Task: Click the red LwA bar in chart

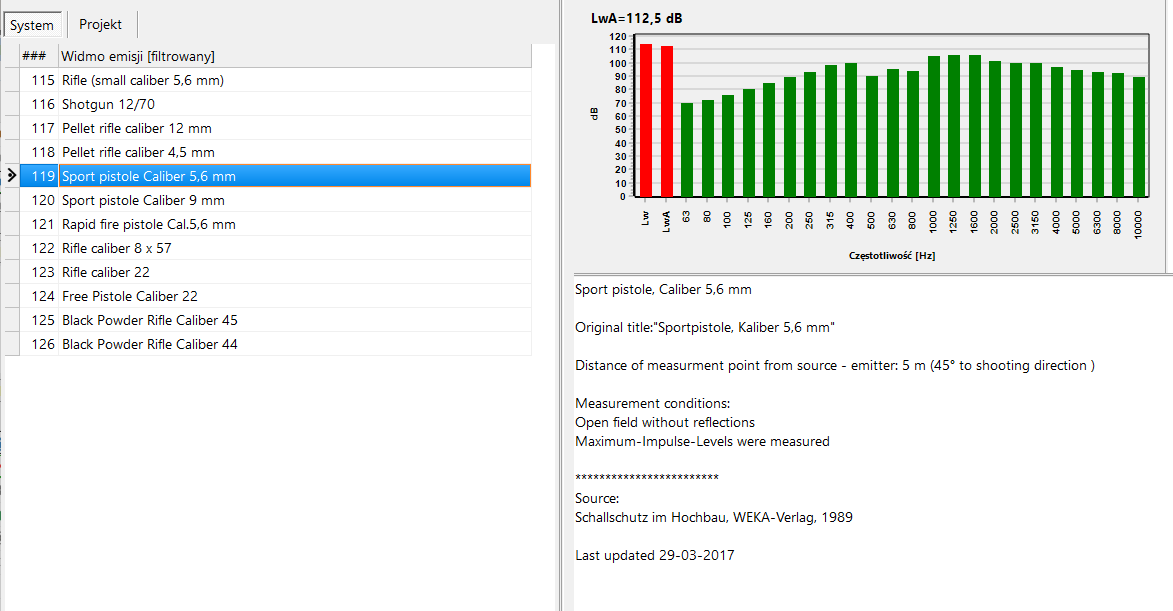Action: click(x=667, y=121)
